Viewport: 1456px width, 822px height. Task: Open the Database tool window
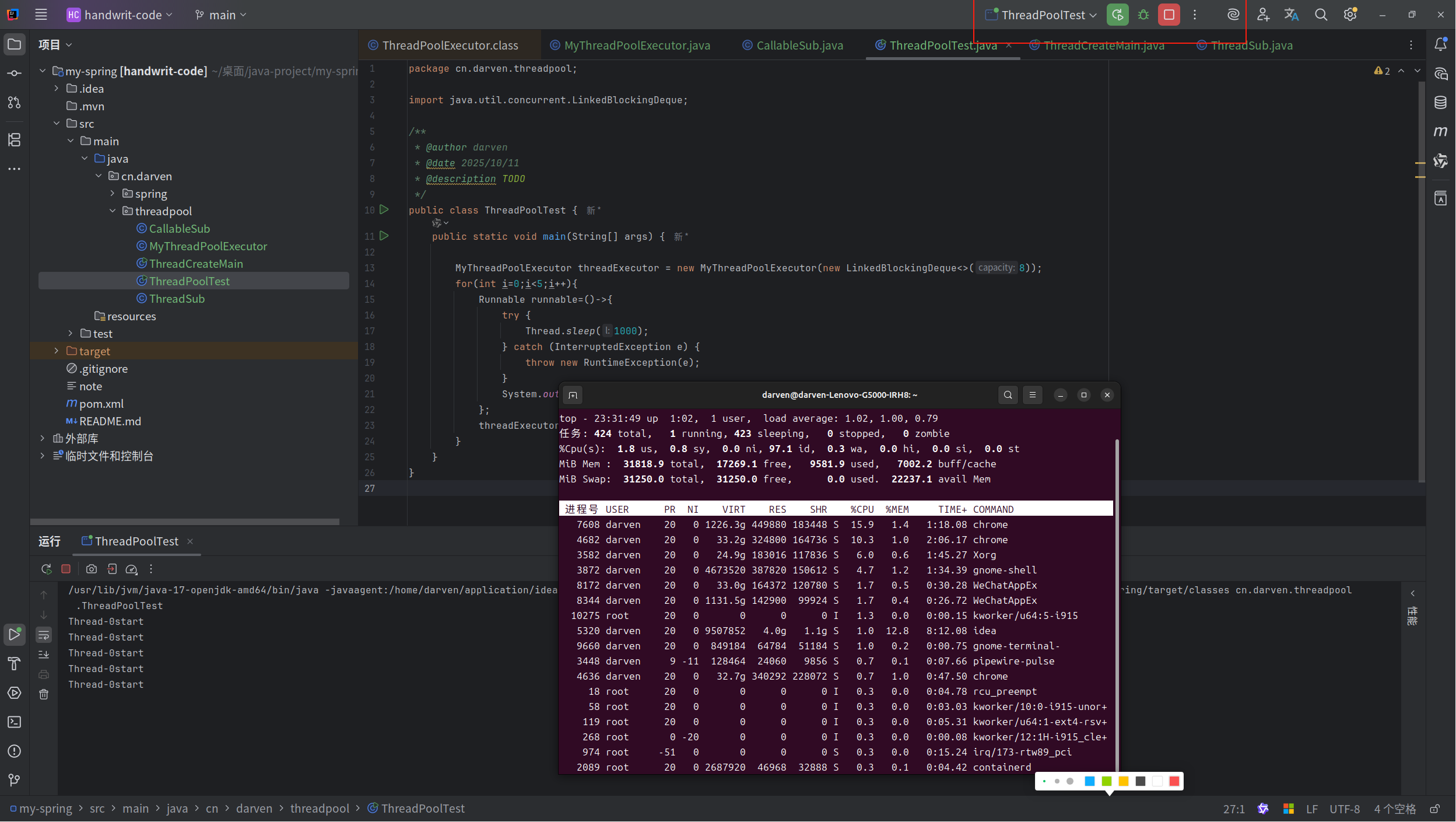click(1440, 103)
